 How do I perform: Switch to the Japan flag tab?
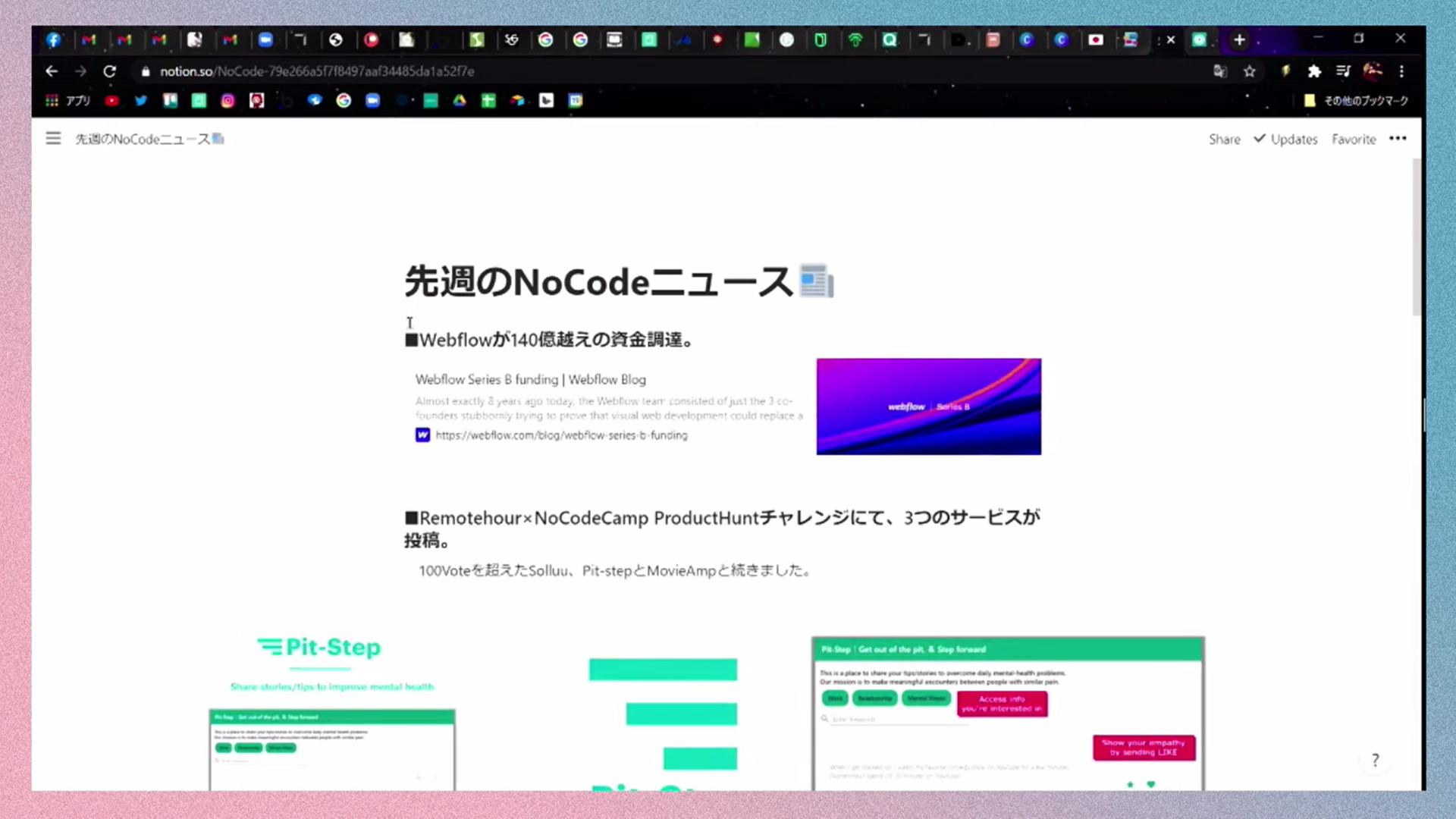coord(1096,40)
